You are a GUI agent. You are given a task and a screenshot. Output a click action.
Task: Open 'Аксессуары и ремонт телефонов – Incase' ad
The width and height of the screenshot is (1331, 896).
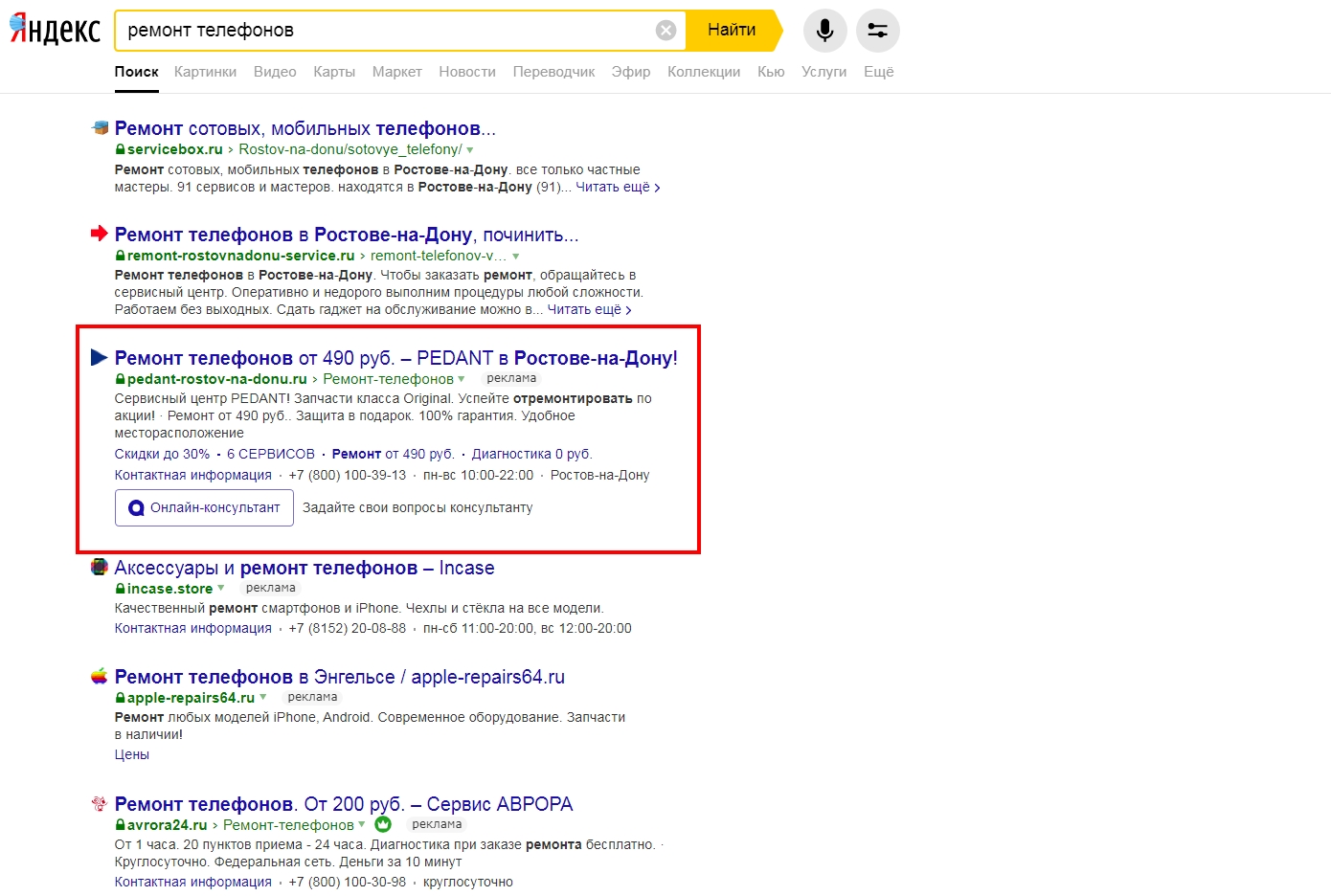305,568
